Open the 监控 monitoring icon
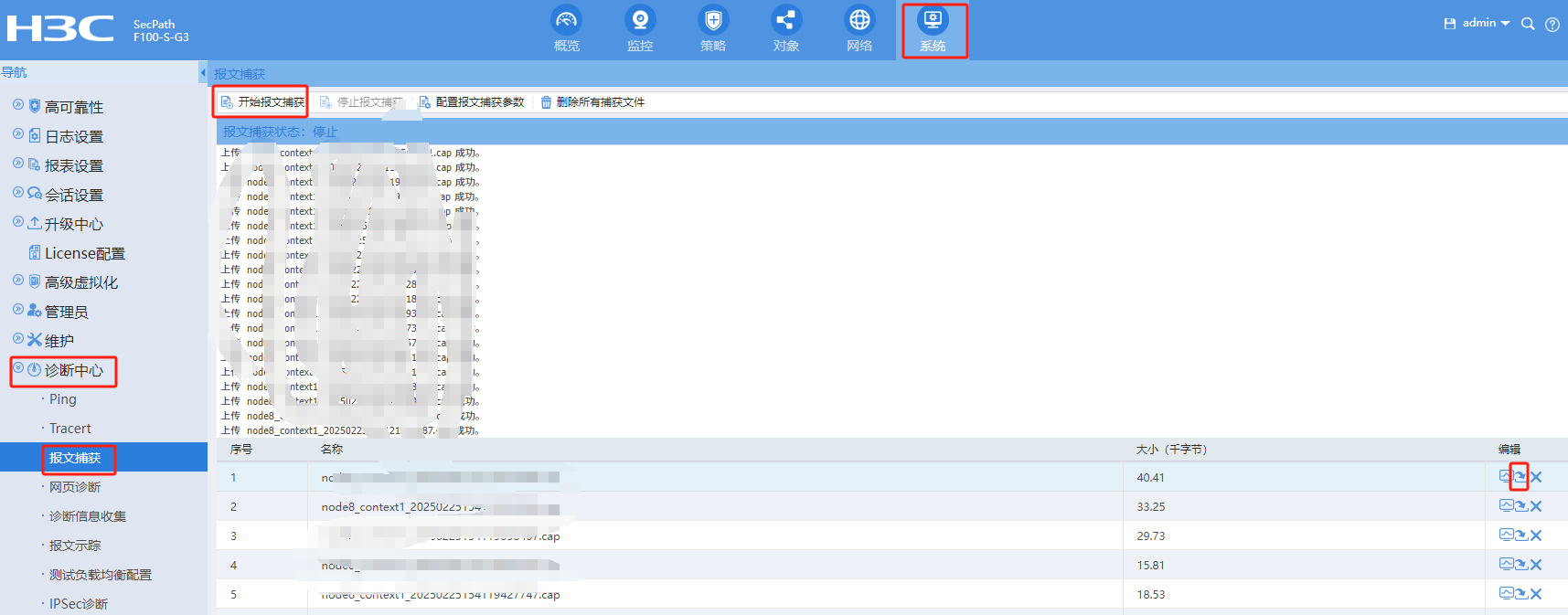This screenshot has width=1568, height=615. (640, 21)
